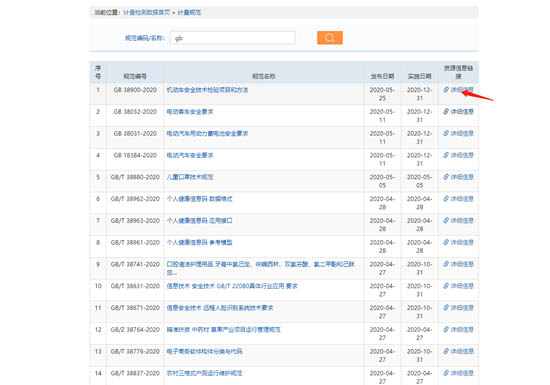This screenshot has height=385, width=550.
Task: Open the link icon for GB 18384-2020 row
Action: click(446, 155)
